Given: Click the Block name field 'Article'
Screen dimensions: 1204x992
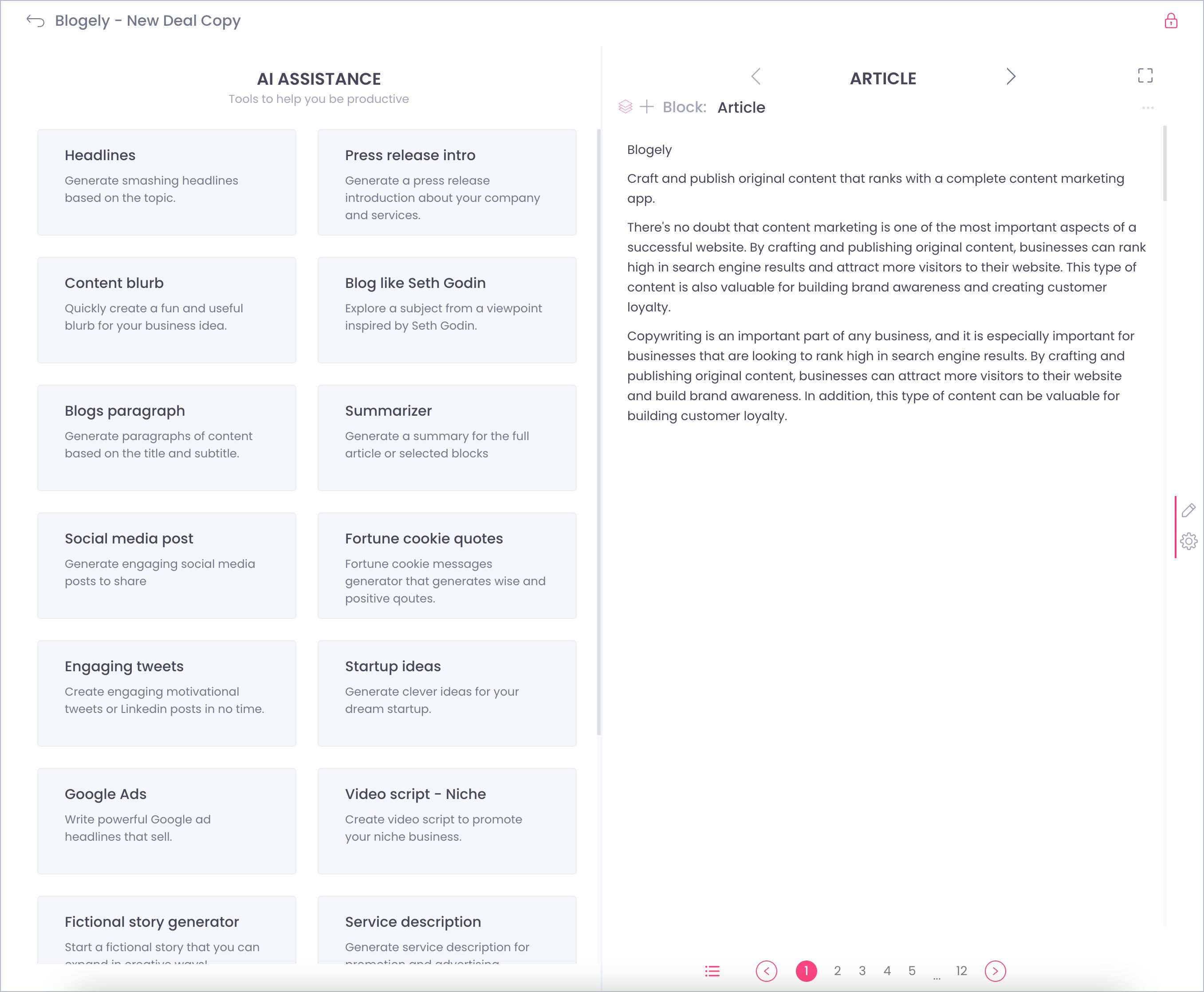Looking at the screenshot, I should [741, 107].
